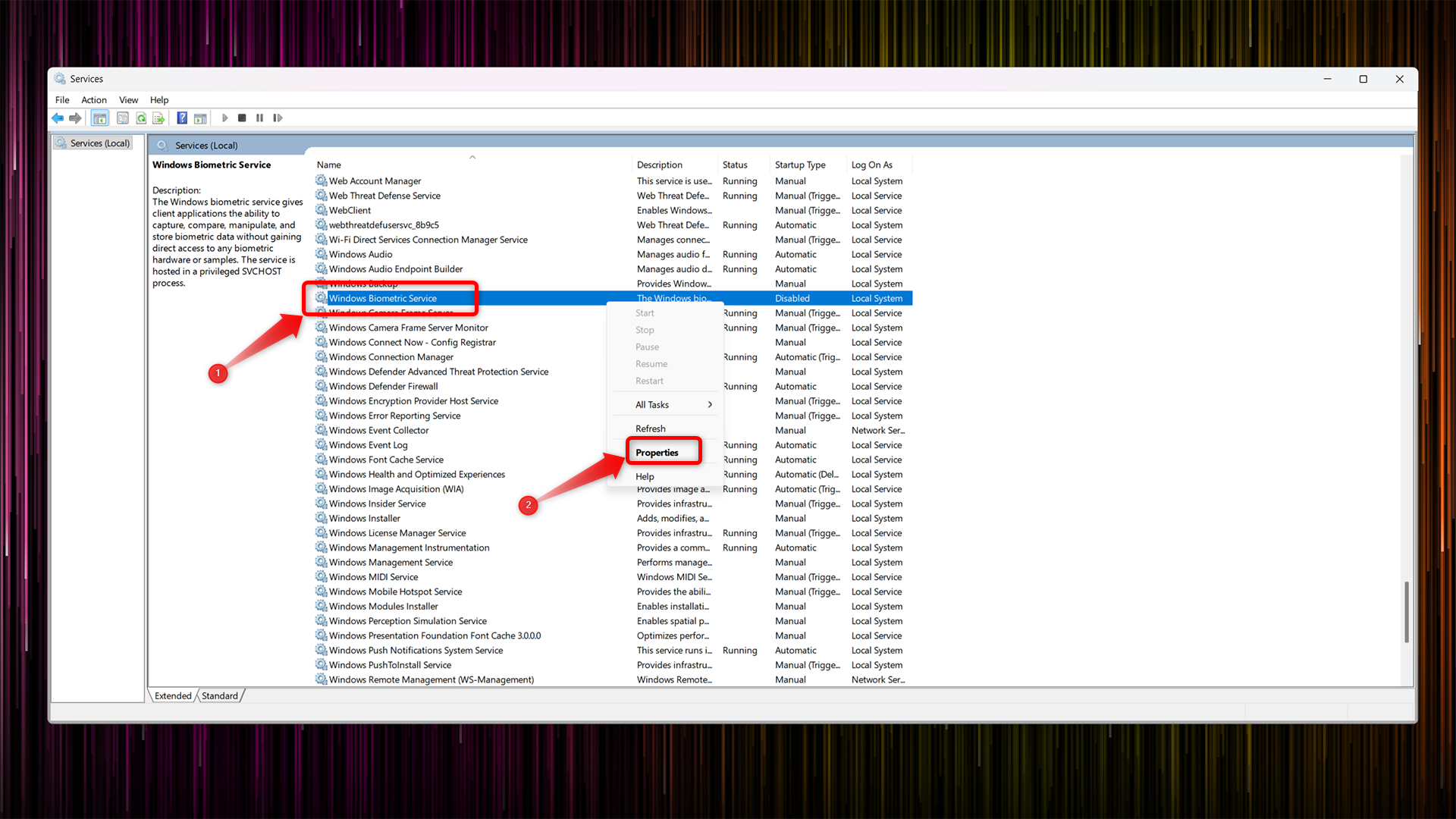Click the vertical scrollbar thumb of services list
1456x819 pixels.
1406,612
